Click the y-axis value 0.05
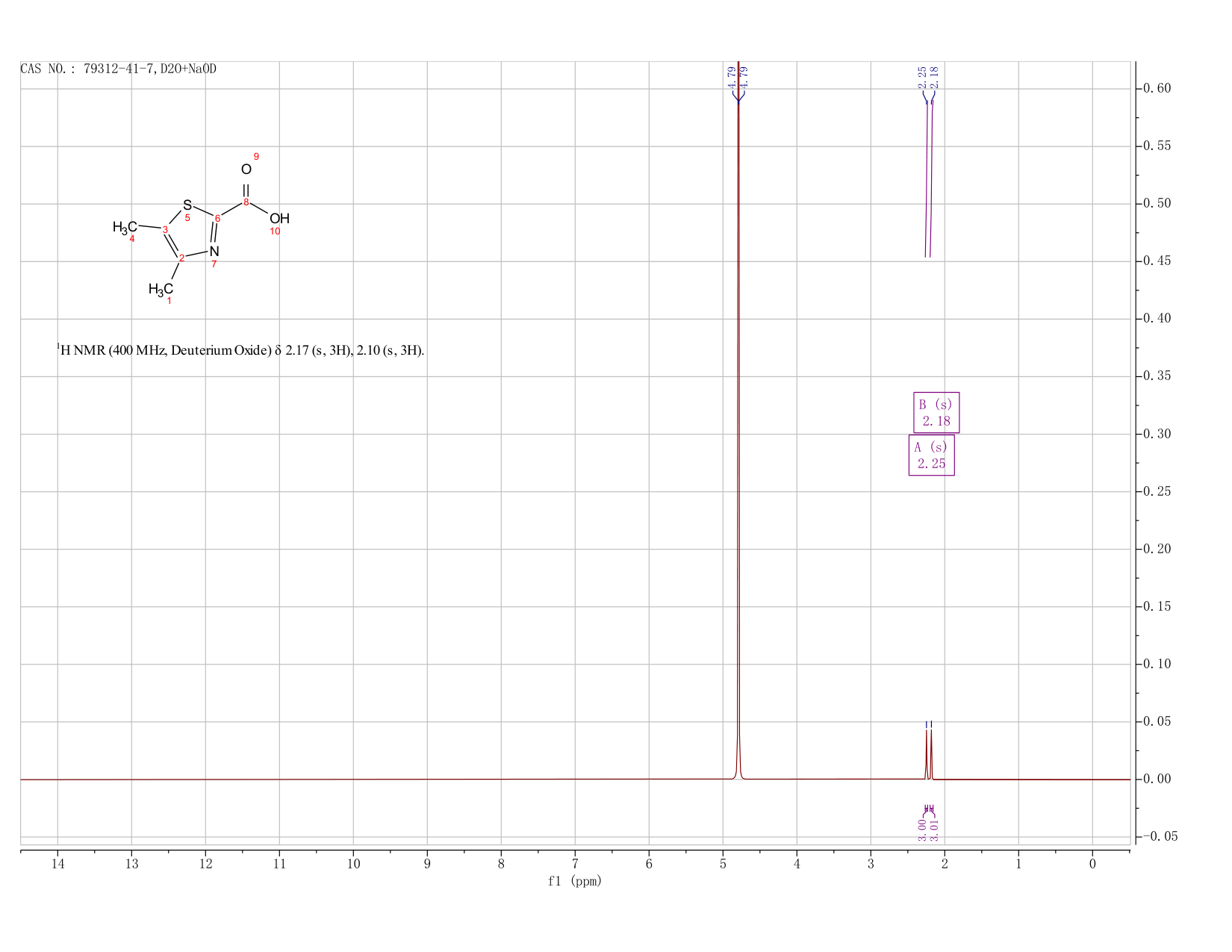1232x952 pixels. 1157,722
